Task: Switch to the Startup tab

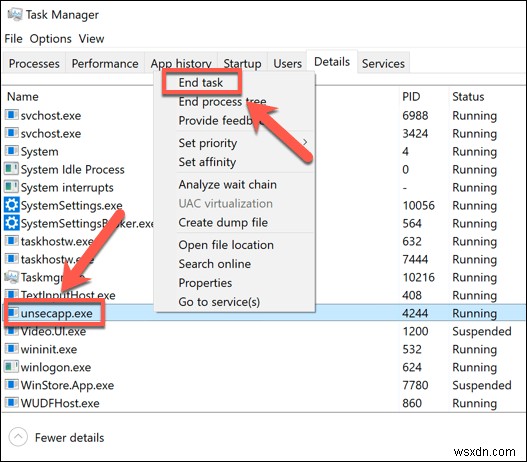Action: (242, 63)
